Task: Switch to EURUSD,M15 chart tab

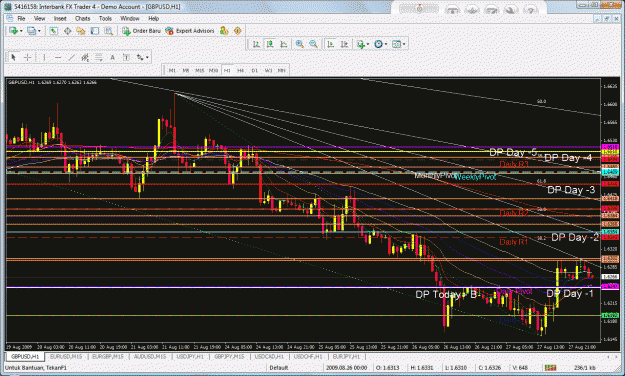Action: coord(66,356)
